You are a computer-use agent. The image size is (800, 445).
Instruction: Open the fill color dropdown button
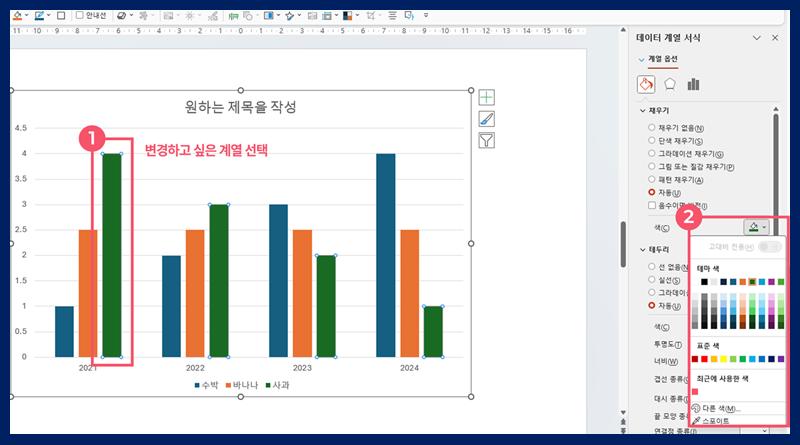[756, 227]
